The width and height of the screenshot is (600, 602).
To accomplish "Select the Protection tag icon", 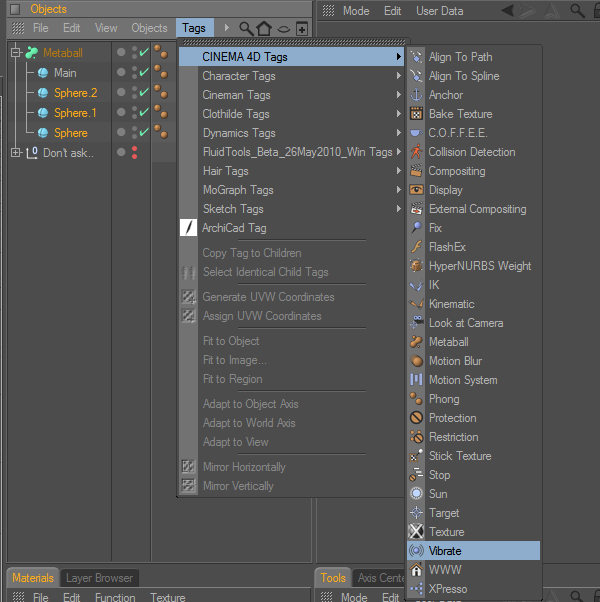I will [416, 418].
